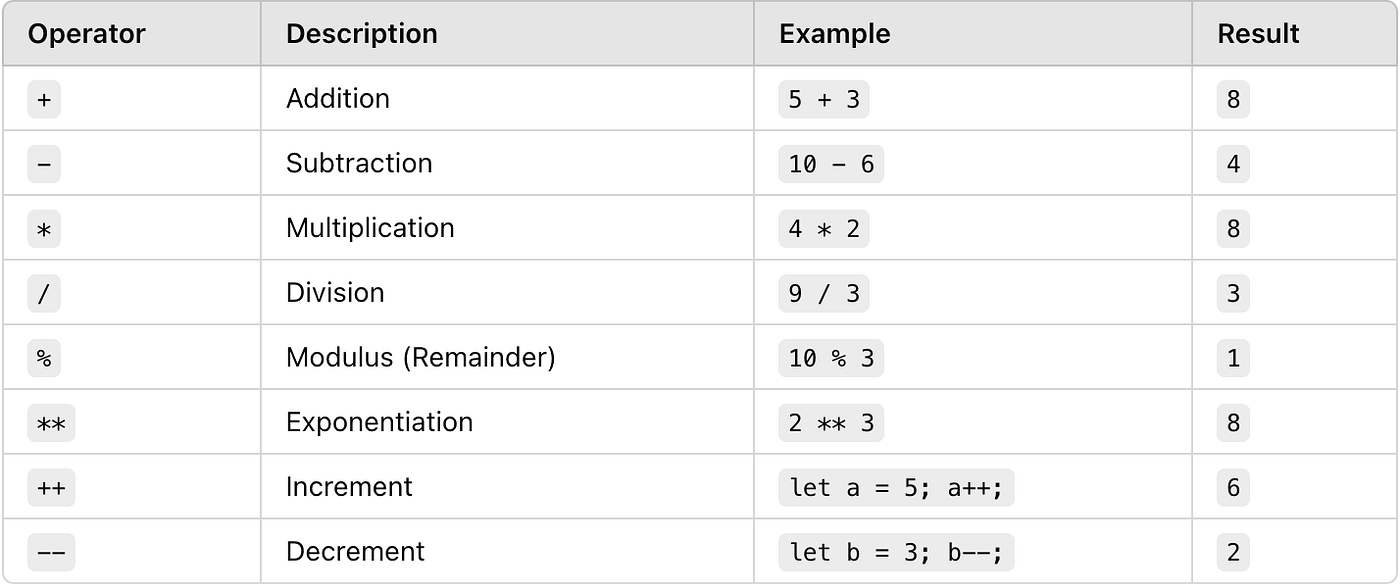Click the asterisk multiplication operator chip

point(44,229)
